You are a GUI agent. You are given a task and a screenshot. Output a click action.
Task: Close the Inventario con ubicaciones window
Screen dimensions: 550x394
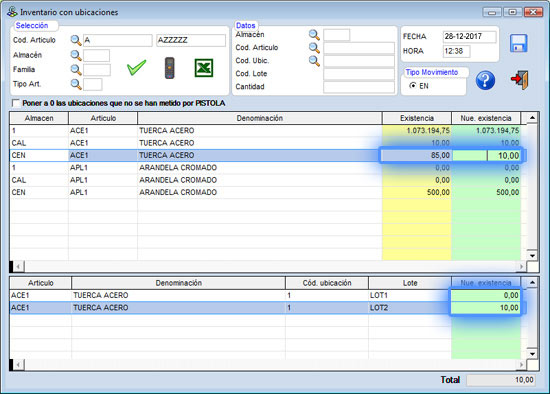(533, 12)
